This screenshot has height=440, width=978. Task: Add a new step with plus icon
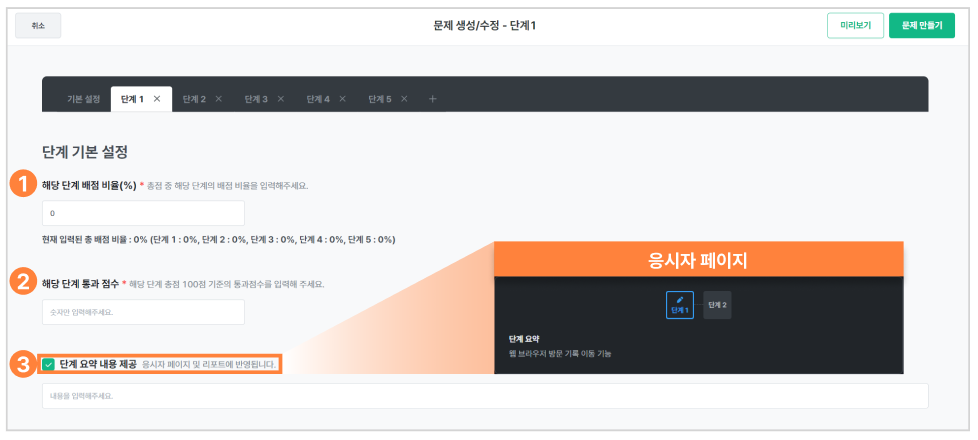[433, 99]
